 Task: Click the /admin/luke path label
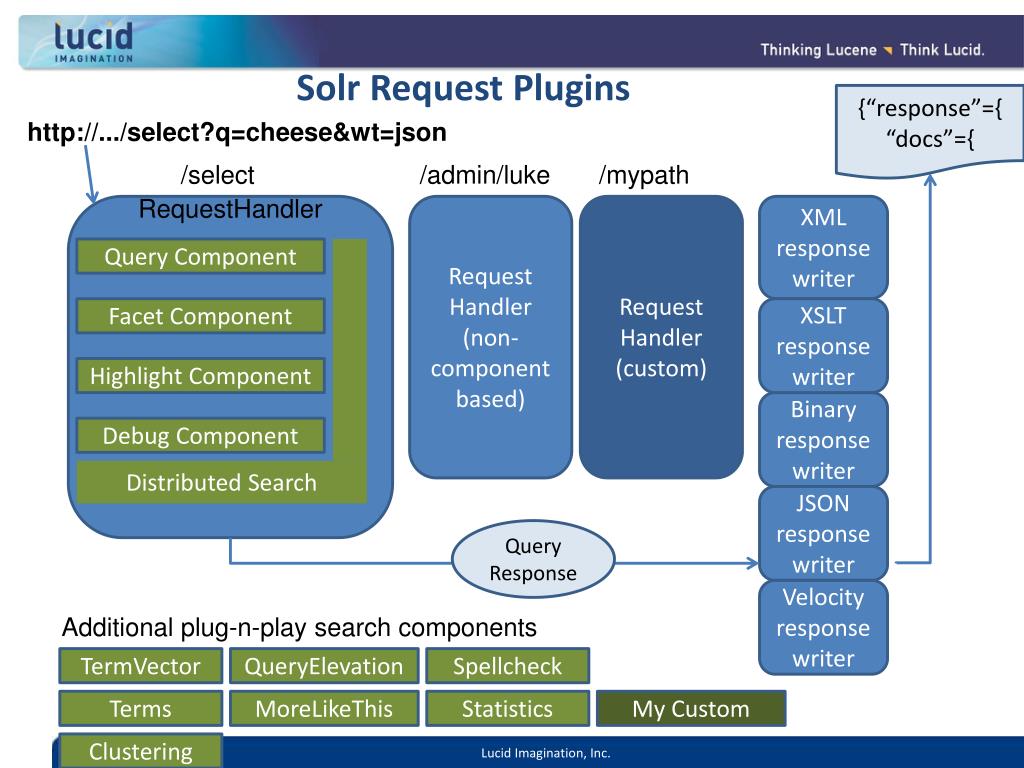pos(485,175)
